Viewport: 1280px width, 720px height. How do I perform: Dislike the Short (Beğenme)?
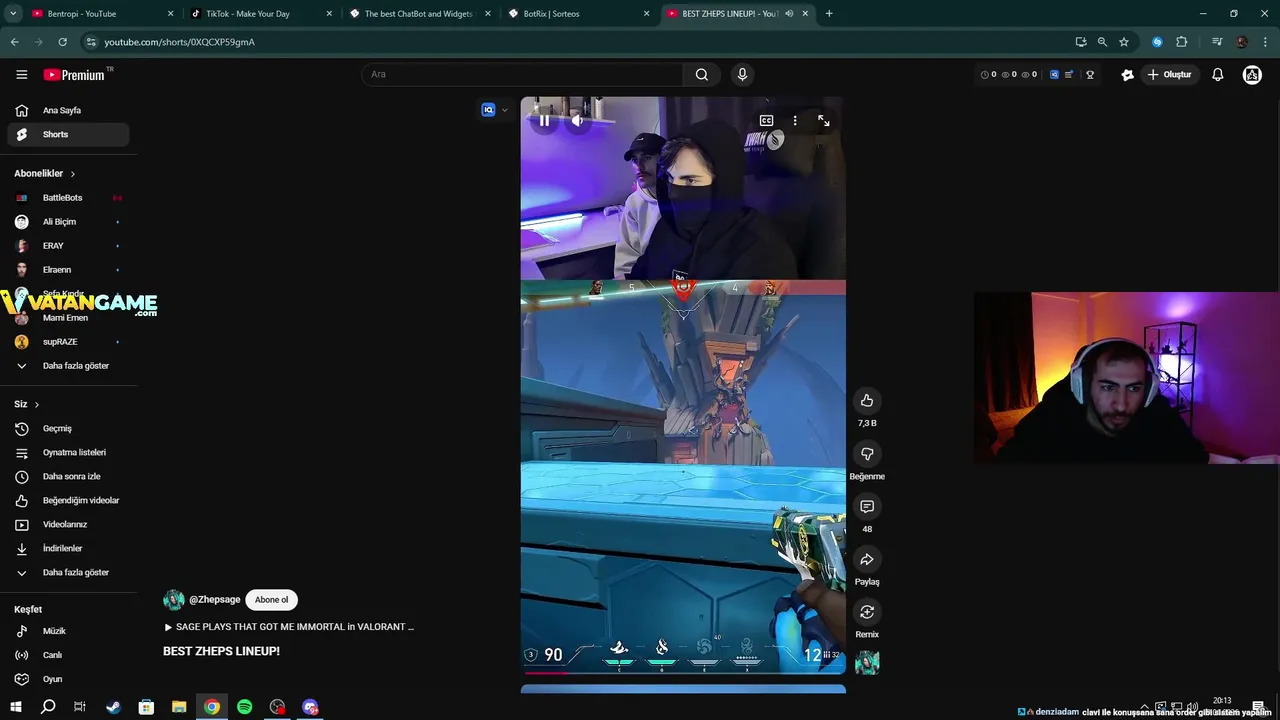[x=867, y=454]
